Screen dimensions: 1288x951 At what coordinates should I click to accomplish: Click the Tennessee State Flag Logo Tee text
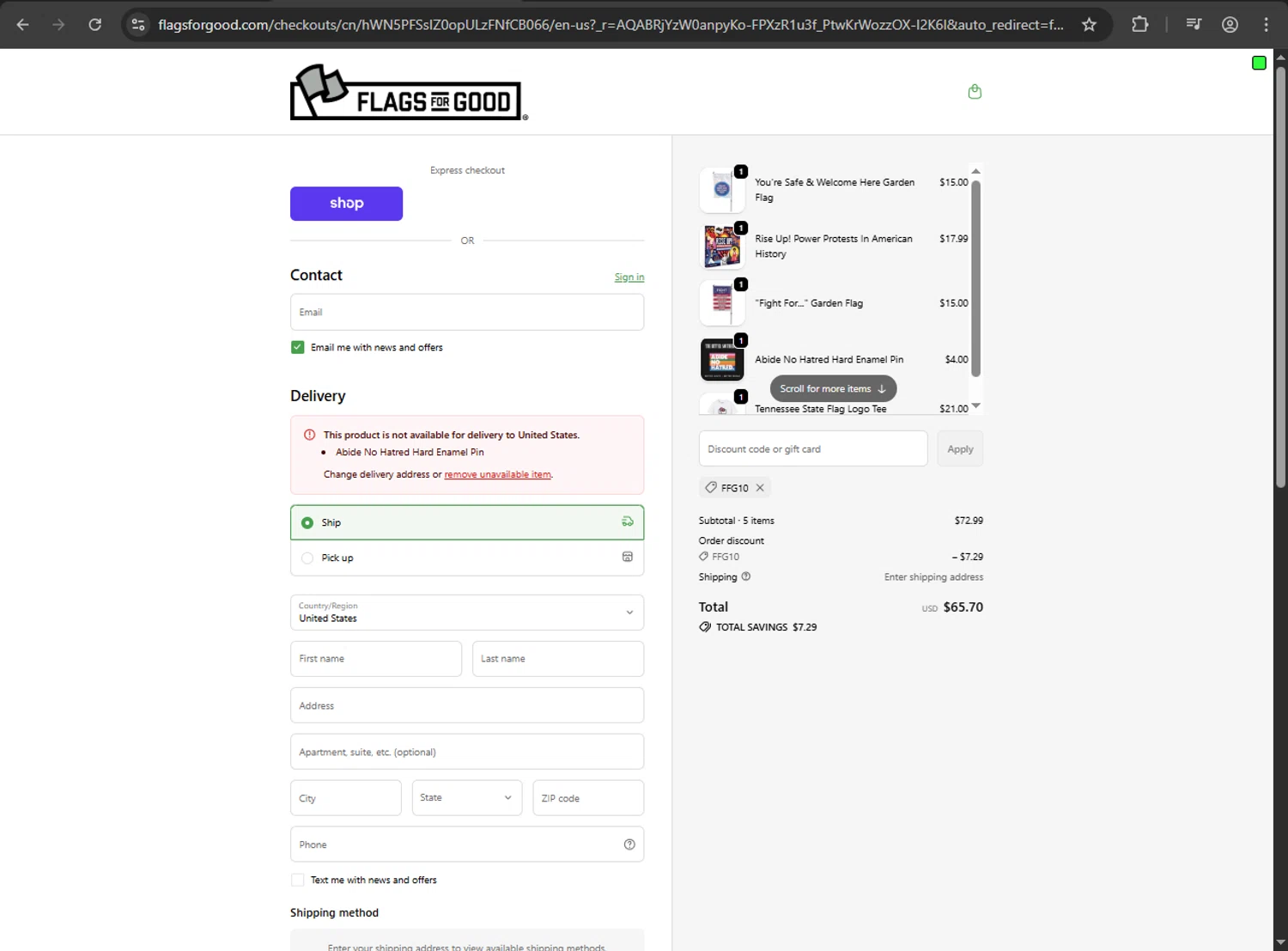pos(821,409)
